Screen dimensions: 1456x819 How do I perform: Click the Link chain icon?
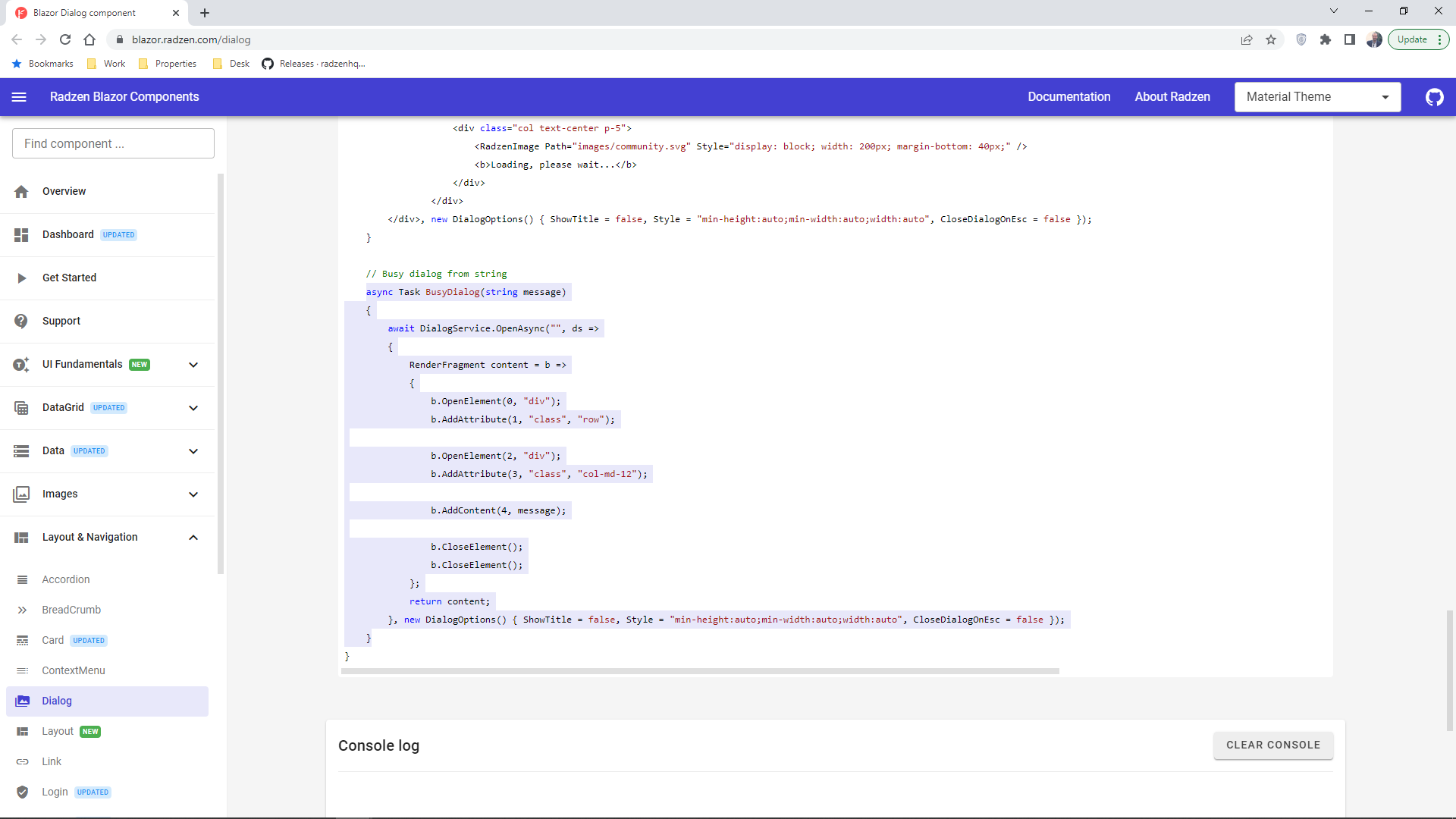click(x=23, y=762)
